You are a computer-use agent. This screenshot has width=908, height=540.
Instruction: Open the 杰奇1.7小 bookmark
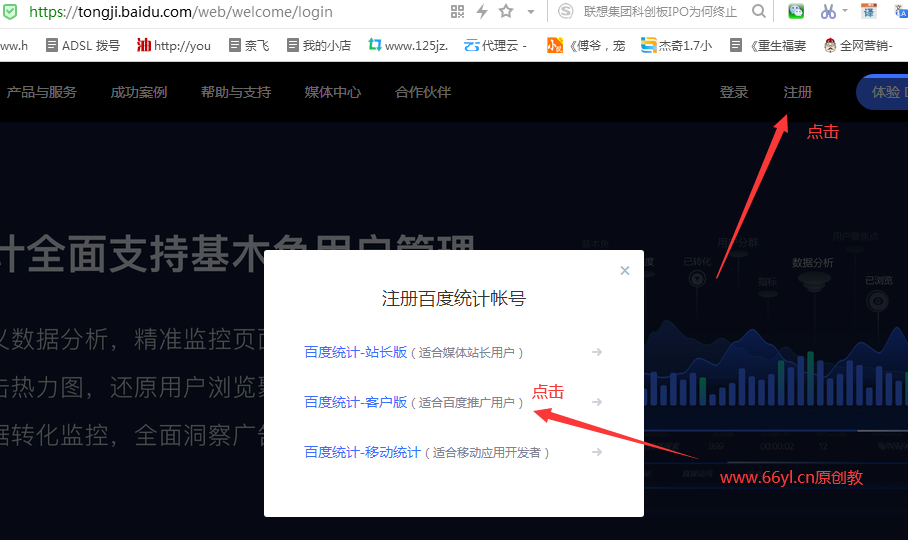676,45
